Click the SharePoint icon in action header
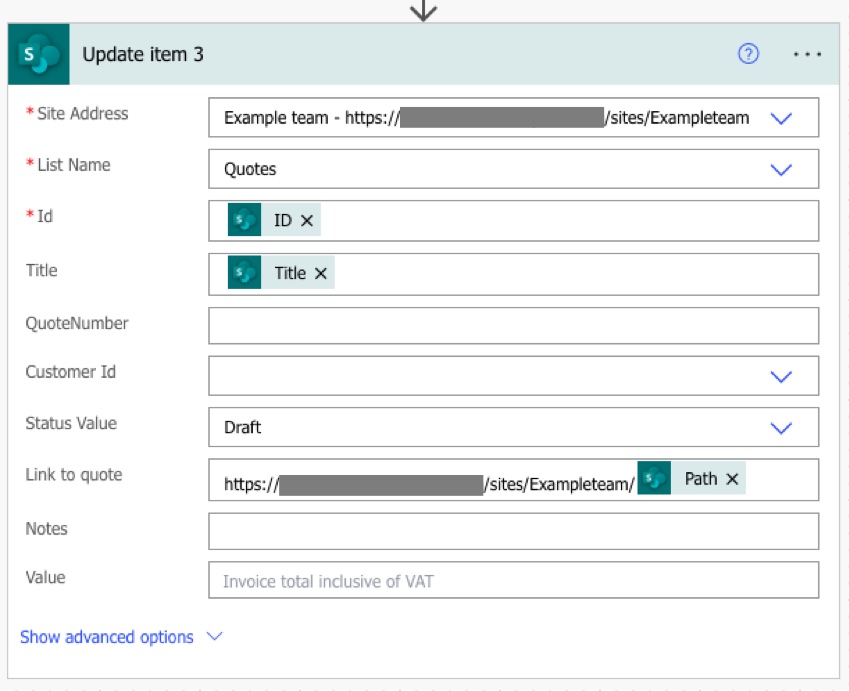Image resolution: width=849 pixels, height=691 pixels. (x=40, y=55)
